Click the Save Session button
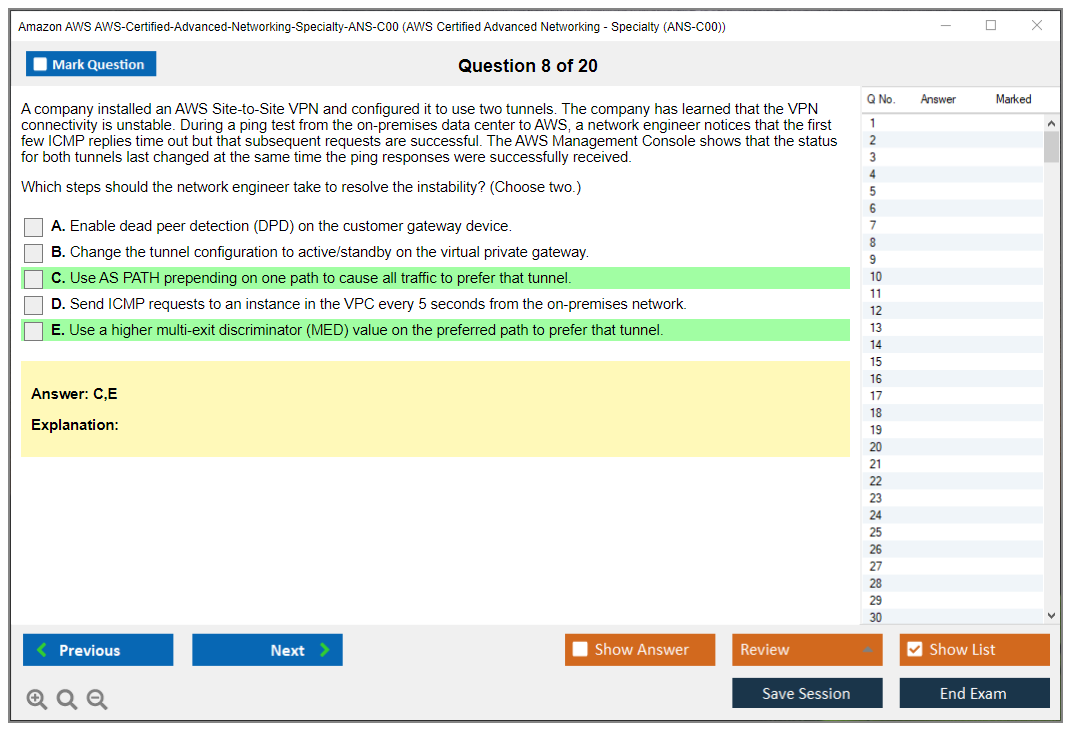 coord(807,693)
